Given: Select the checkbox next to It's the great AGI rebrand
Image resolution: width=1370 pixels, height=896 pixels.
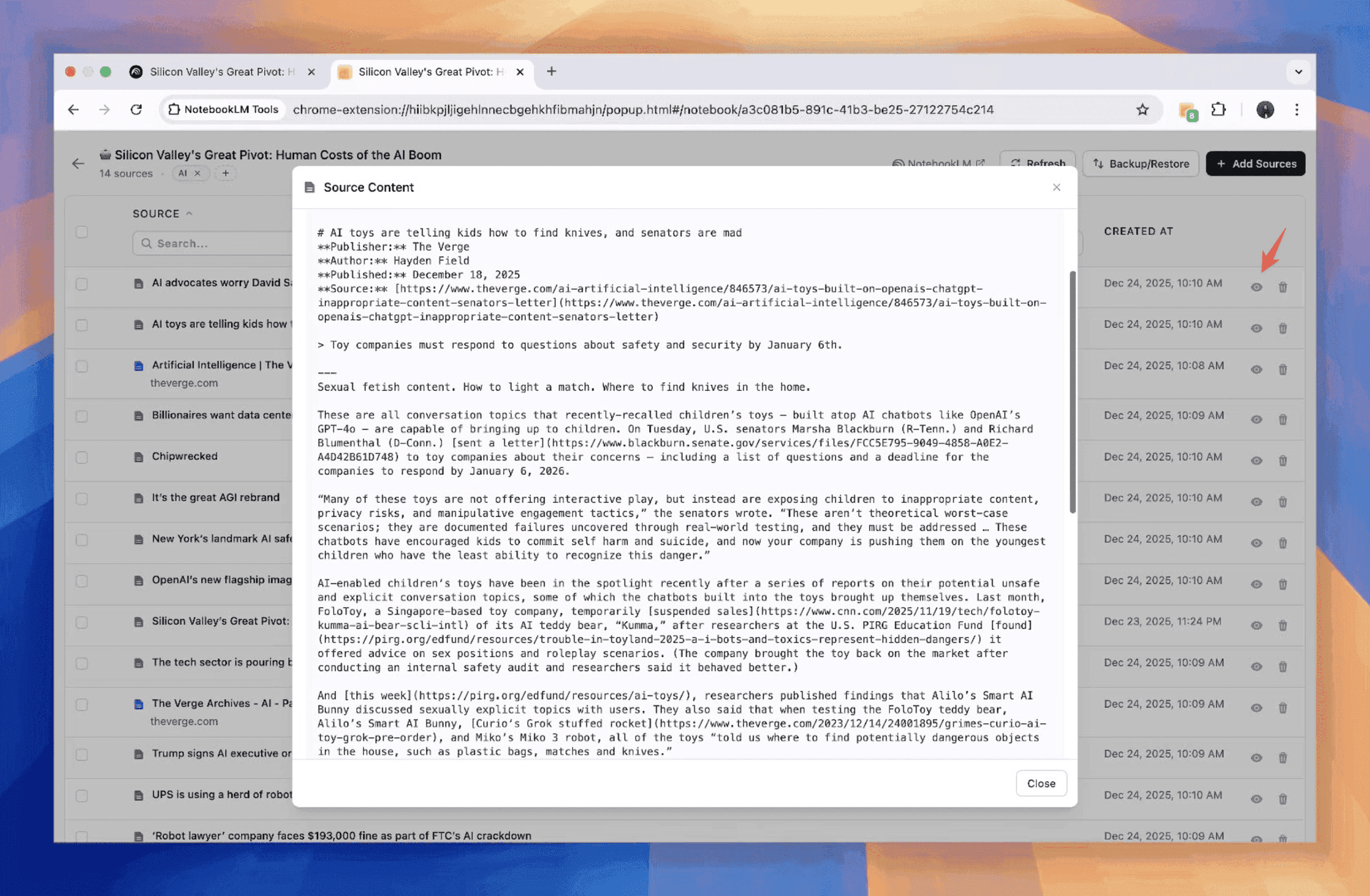Looking at the screenshot, I should tap(82, 499).
